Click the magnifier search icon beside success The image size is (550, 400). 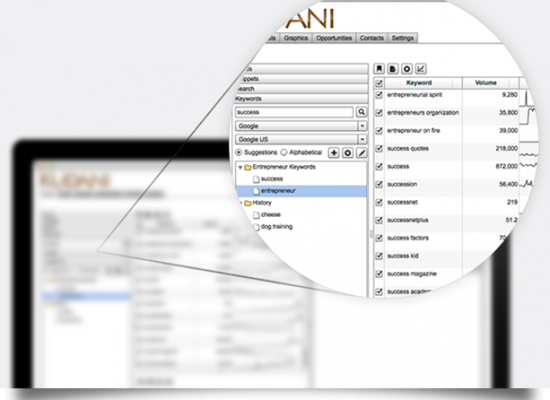(x=361, y=112)
